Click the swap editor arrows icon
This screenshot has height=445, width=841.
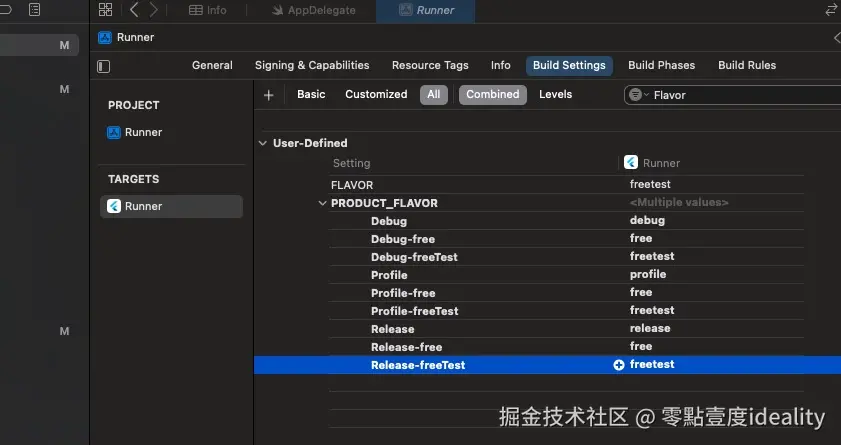click(x=831, y=10)
